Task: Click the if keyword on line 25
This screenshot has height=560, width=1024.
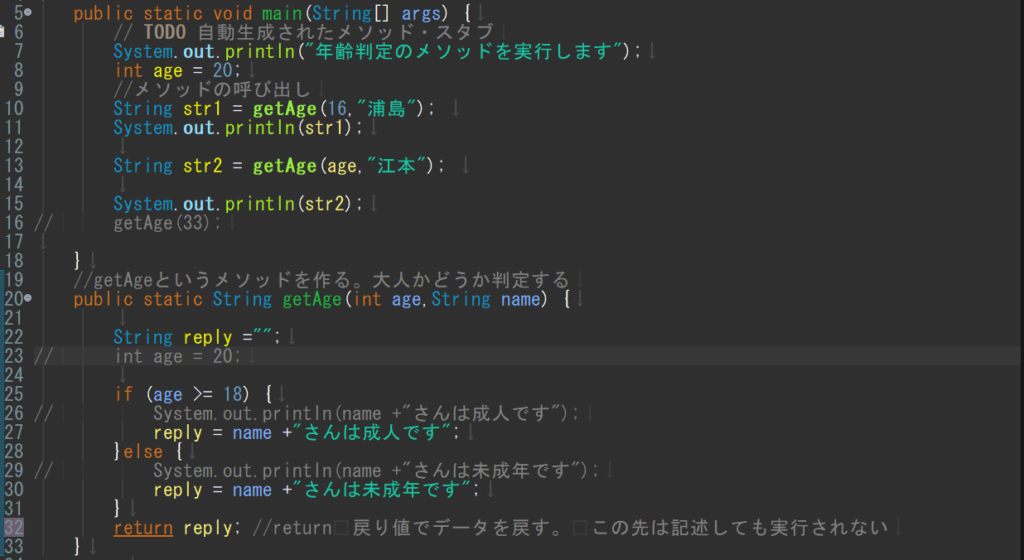Action: pyautogui.click(x=123, y=394)
